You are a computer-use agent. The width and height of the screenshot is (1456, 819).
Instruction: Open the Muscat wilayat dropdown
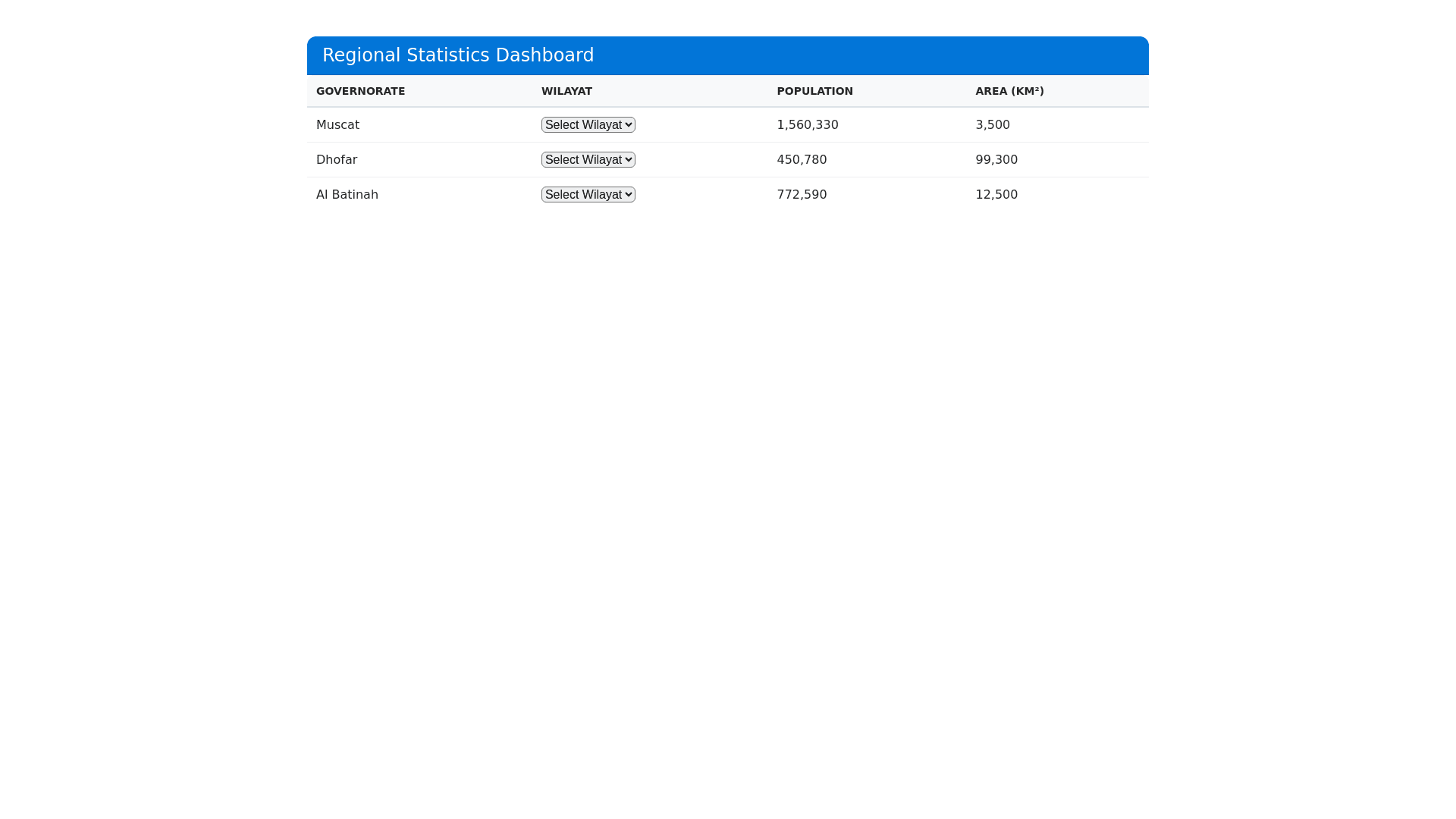coord(588,124)
